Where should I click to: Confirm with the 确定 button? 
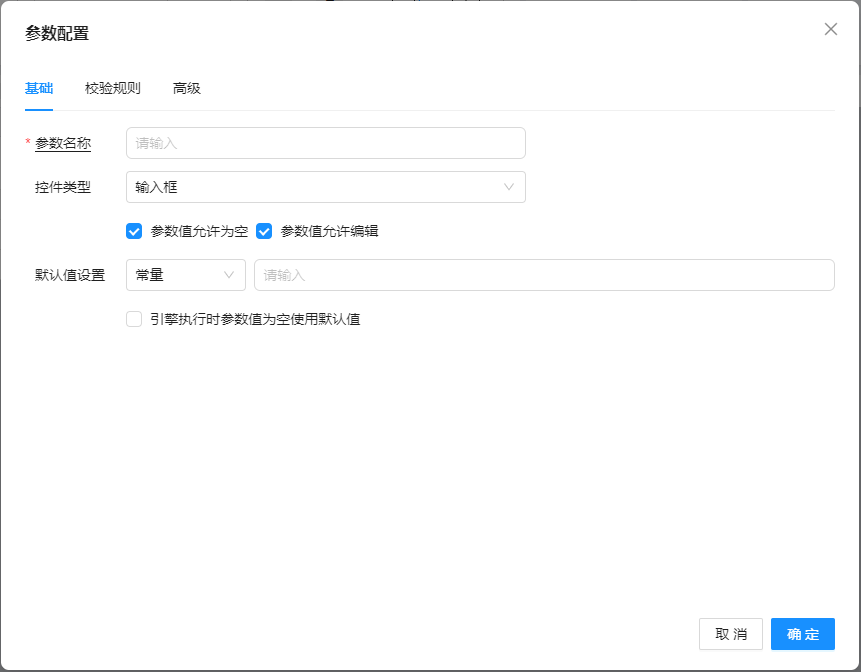802,634
